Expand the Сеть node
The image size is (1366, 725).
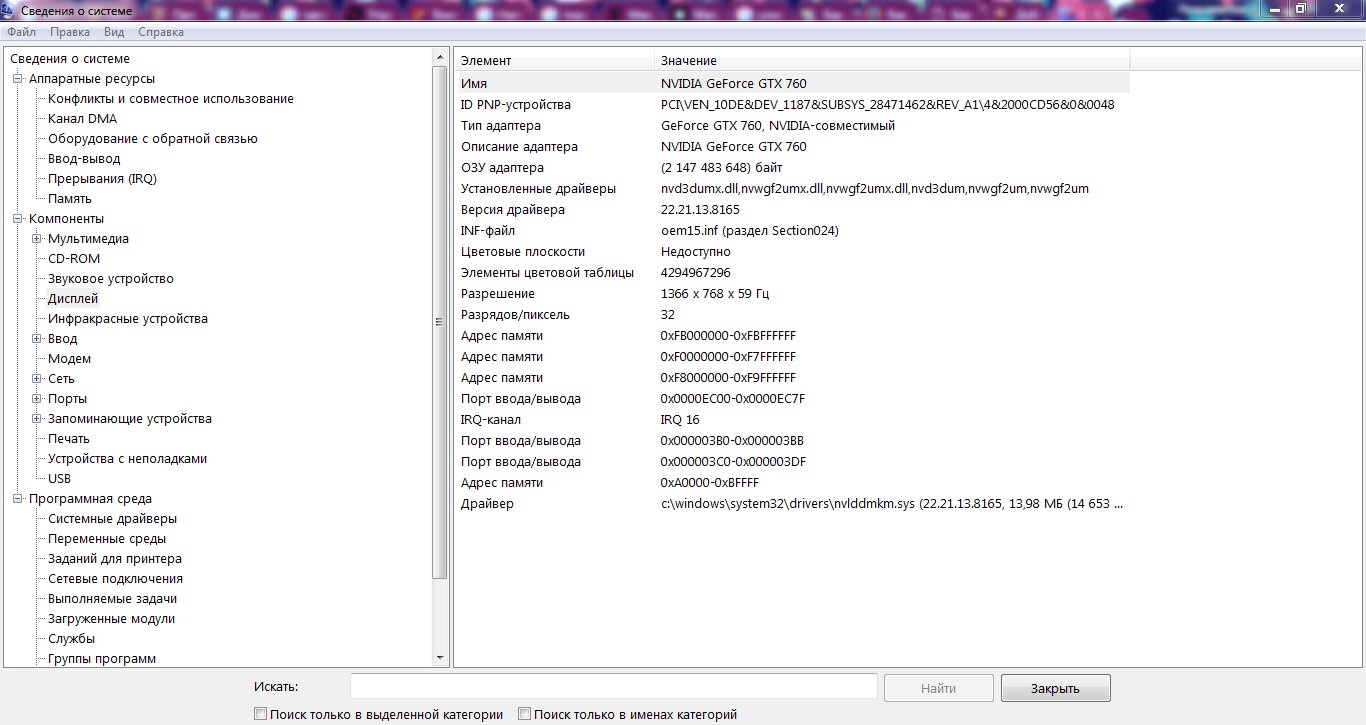point(37,379)
